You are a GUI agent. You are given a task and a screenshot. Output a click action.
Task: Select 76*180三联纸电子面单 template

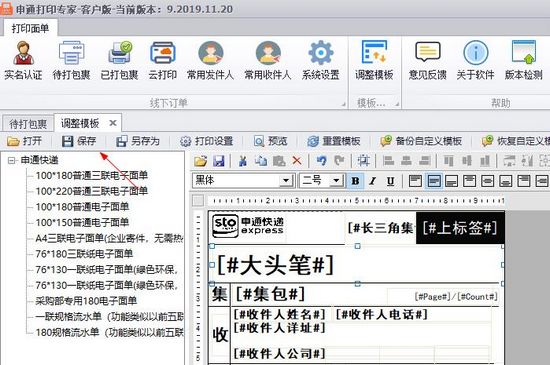click(x=84, y=254)
